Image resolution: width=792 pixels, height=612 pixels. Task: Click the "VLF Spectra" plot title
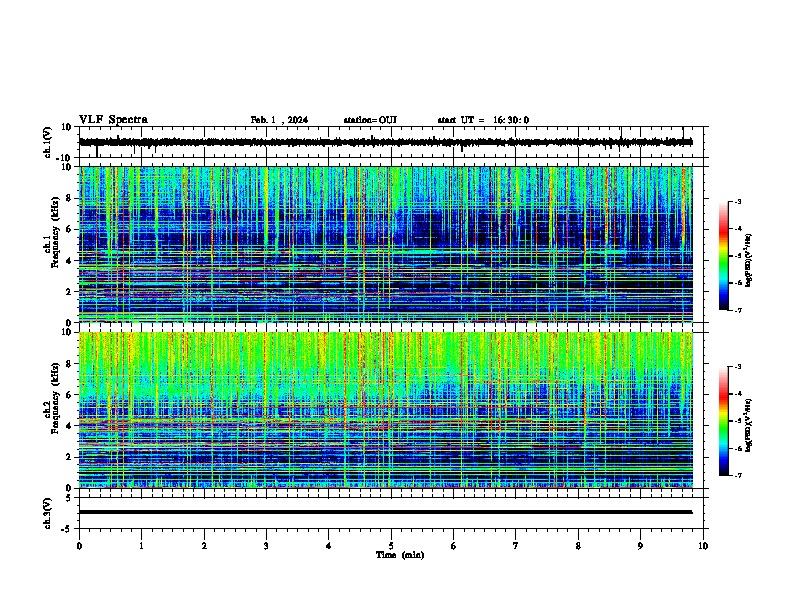[113, 120]
